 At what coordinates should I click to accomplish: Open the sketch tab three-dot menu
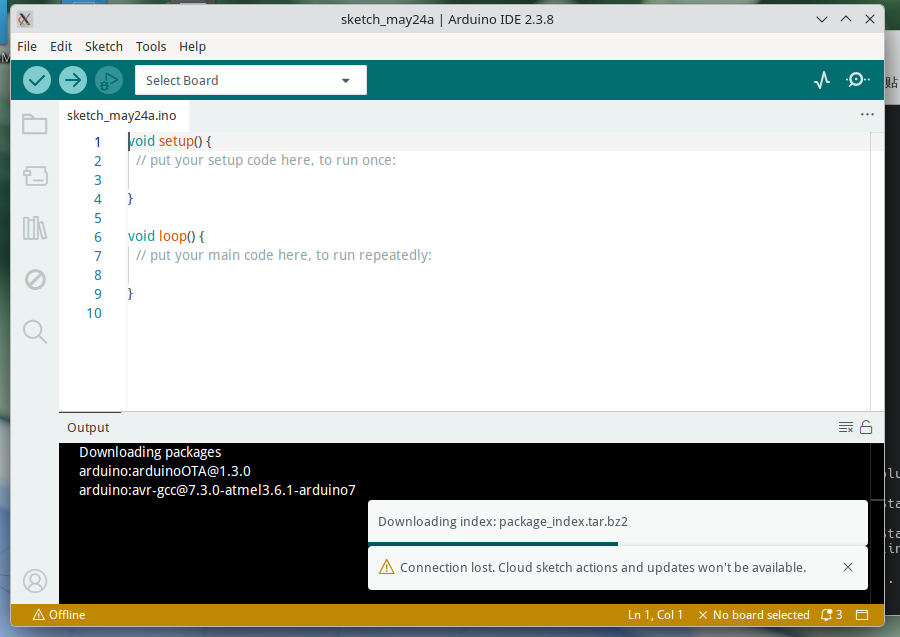coord(867,115)
